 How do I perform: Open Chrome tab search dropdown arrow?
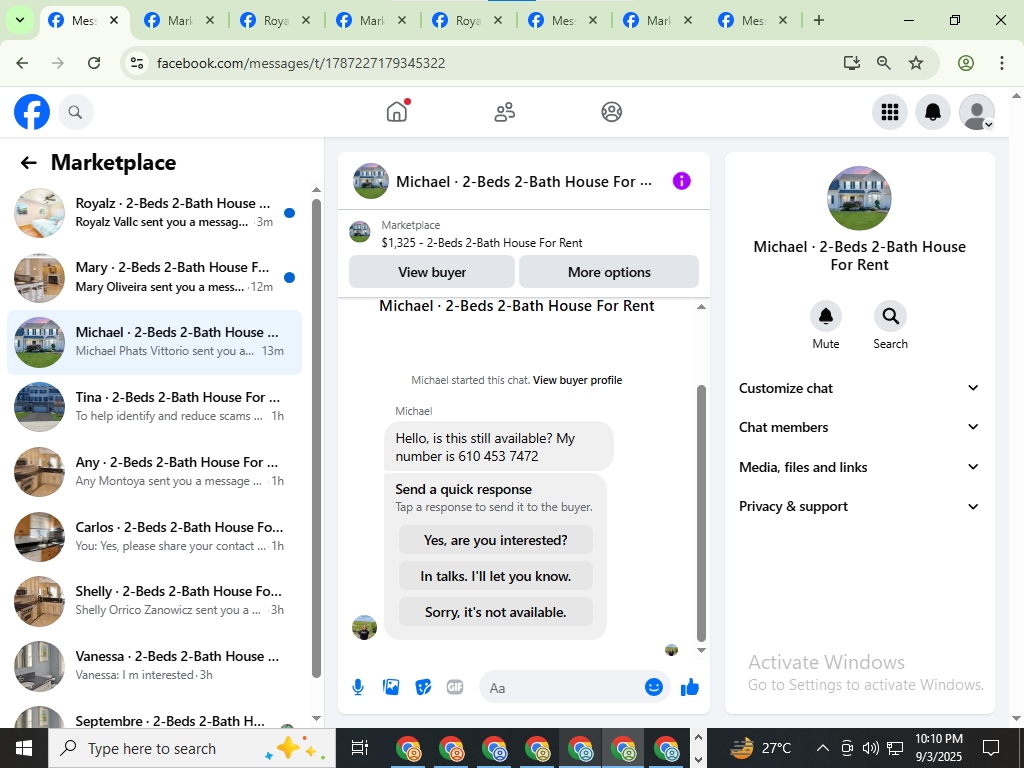(x=20, y=20)
